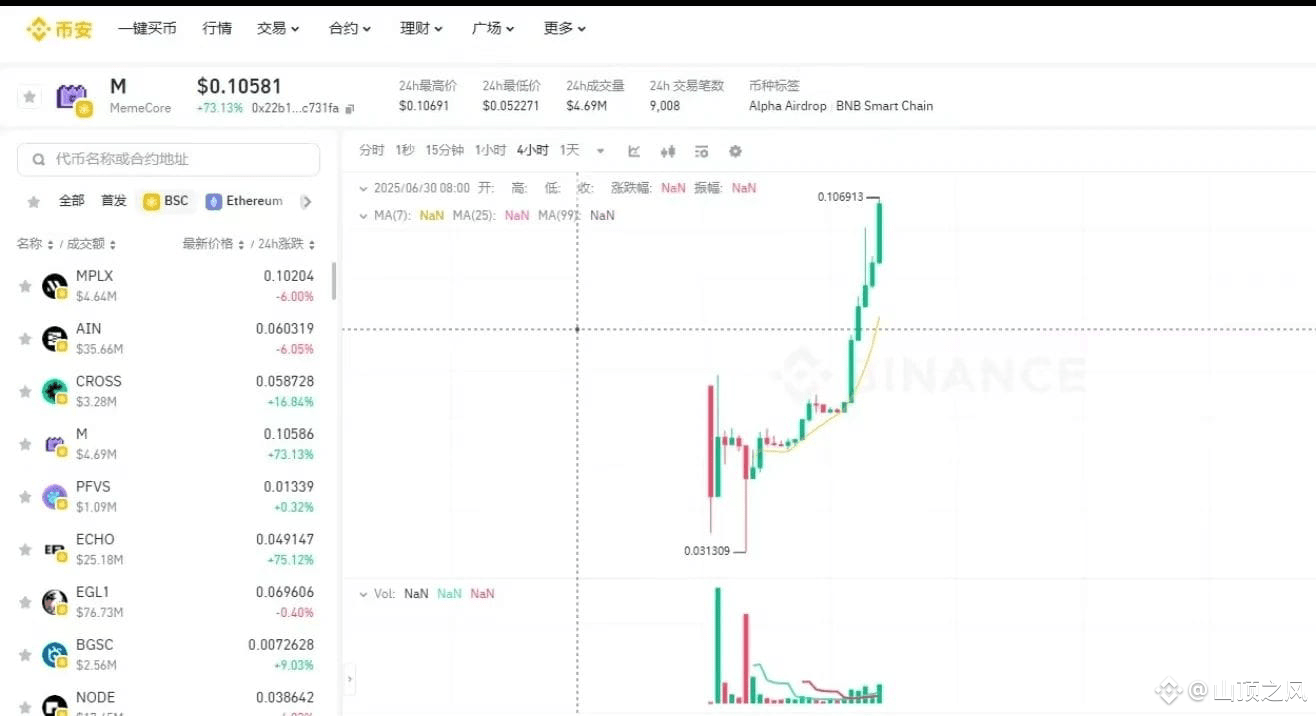This screenshot has height=716, width=1316.
Task: Switch chart to 1小时 interval
Action: (490, 150)
